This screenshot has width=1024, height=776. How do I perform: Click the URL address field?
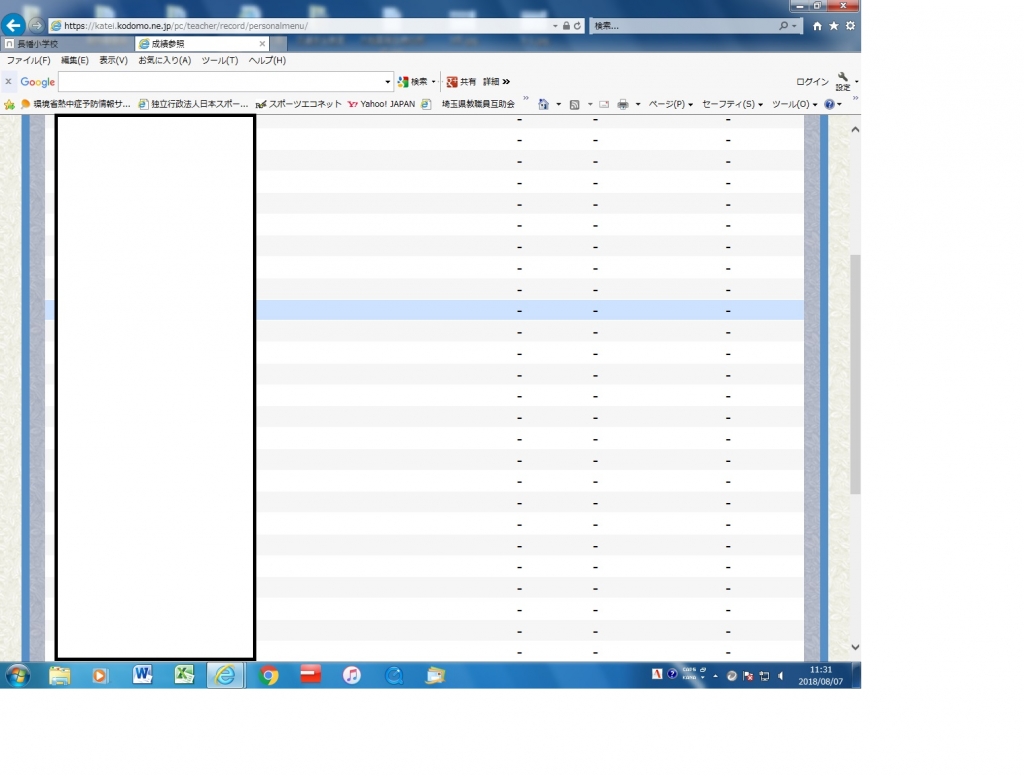(x=300, y=26)
